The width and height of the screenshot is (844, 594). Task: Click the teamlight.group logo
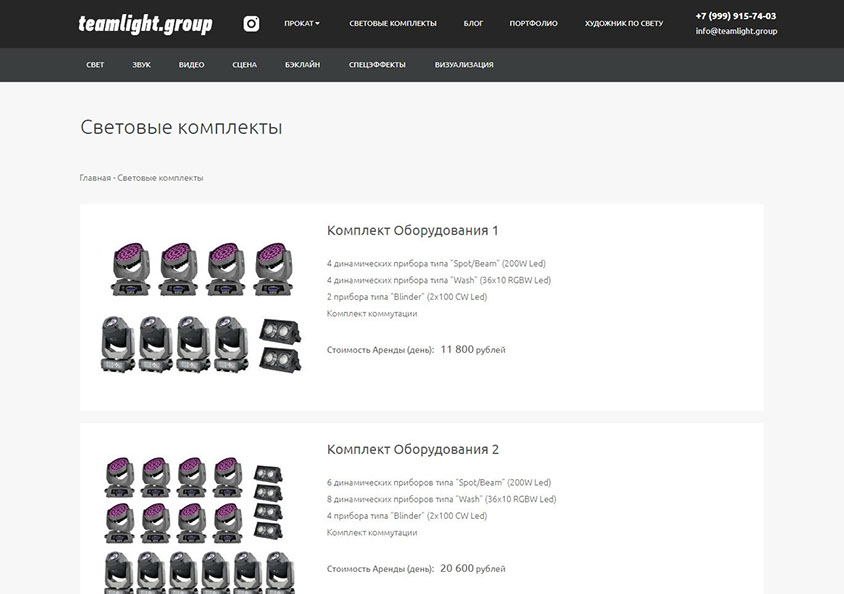145,24
